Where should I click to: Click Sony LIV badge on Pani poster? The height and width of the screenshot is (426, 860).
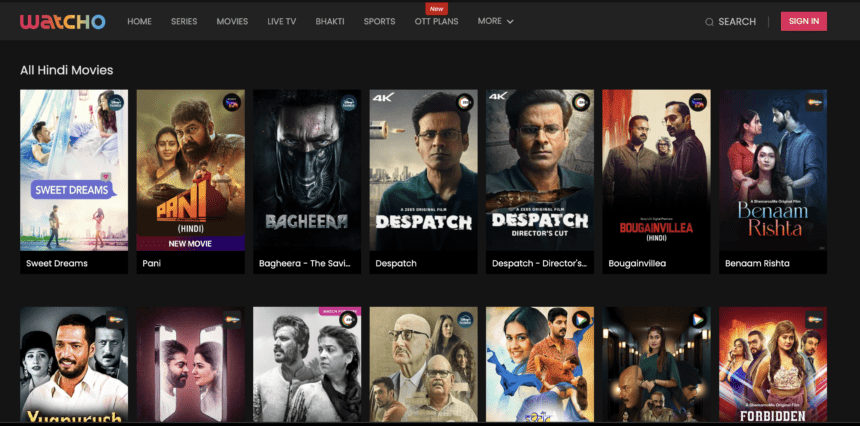coord(232,103)
